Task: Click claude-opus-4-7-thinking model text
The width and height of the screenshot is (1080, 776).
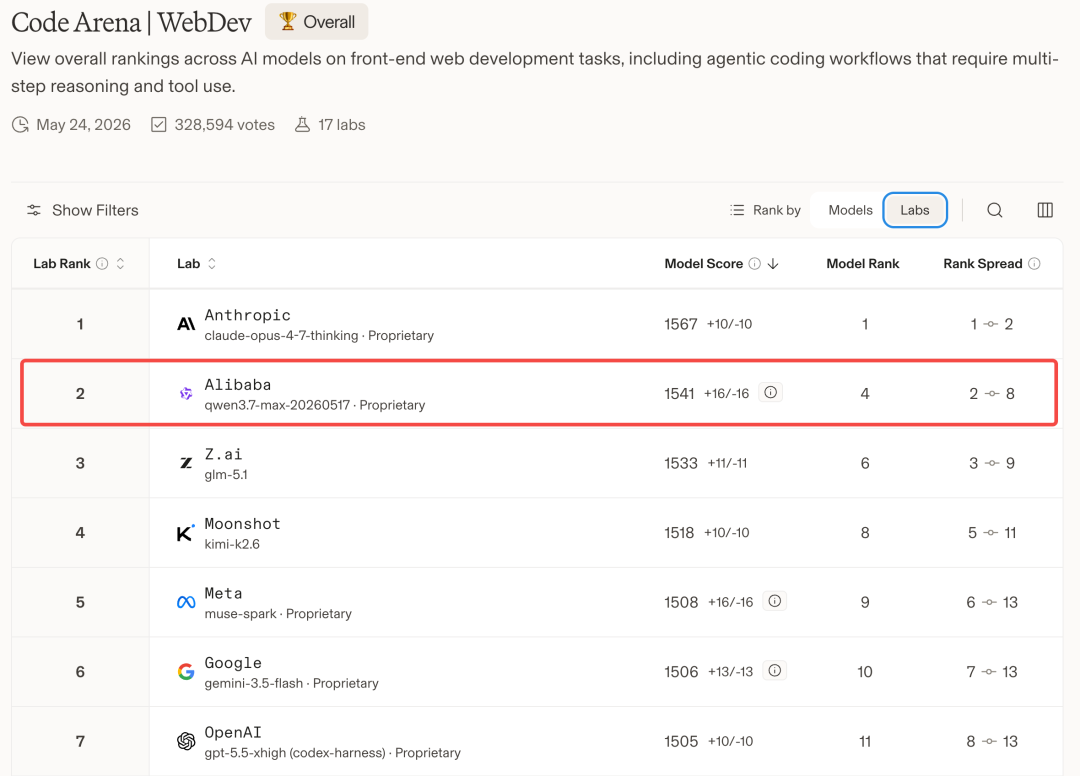Action: coord(281,336)
